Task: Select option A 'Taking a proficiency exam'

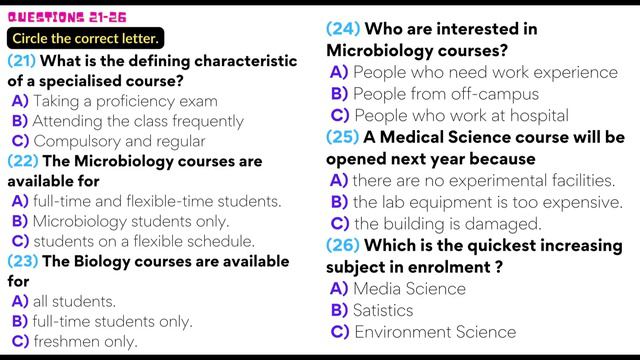Action: [115, 101]
